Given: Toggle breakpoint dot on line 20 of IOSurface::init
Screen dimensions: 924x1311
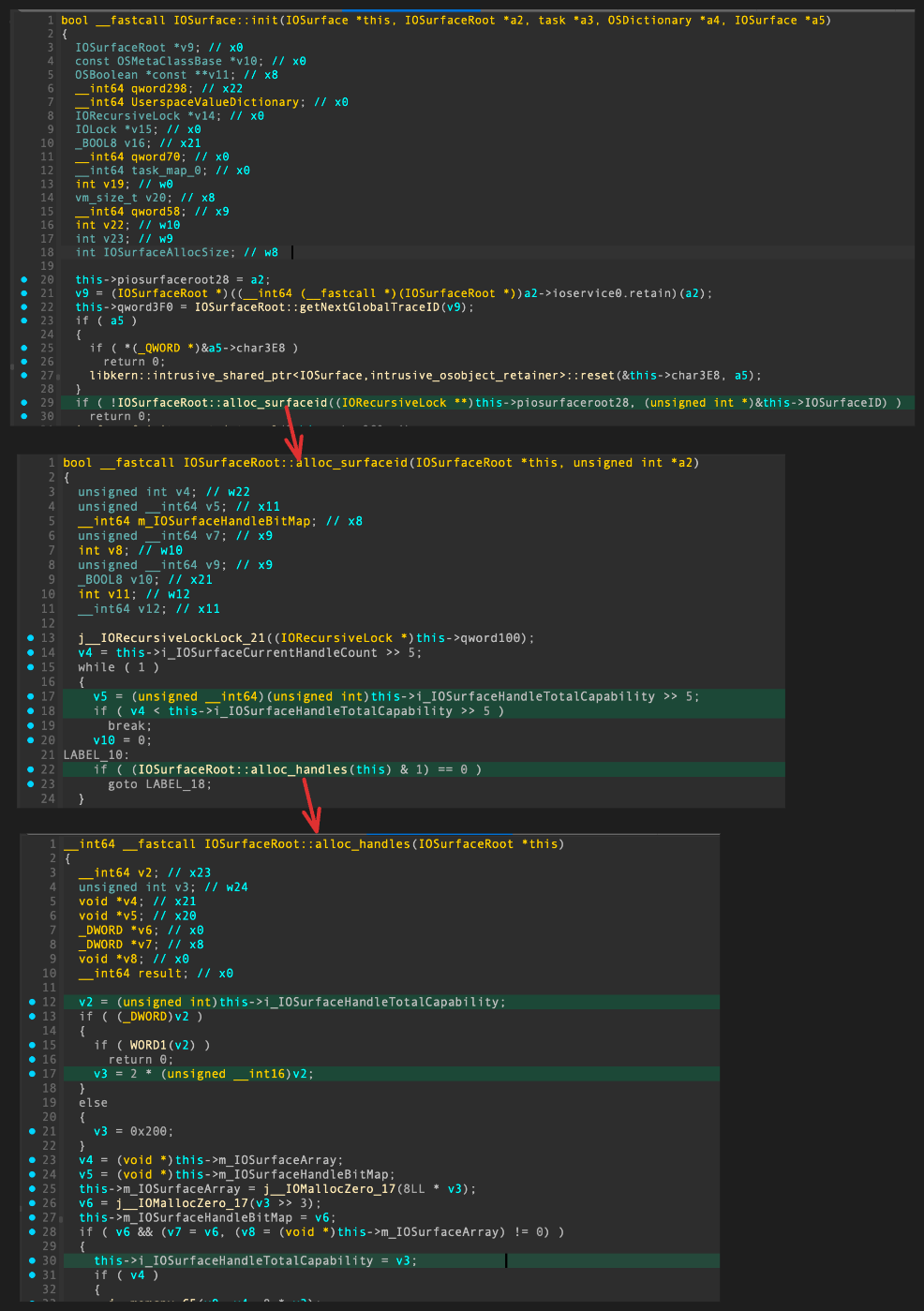Looking at the screenshot, I should (x=23, y=279).
